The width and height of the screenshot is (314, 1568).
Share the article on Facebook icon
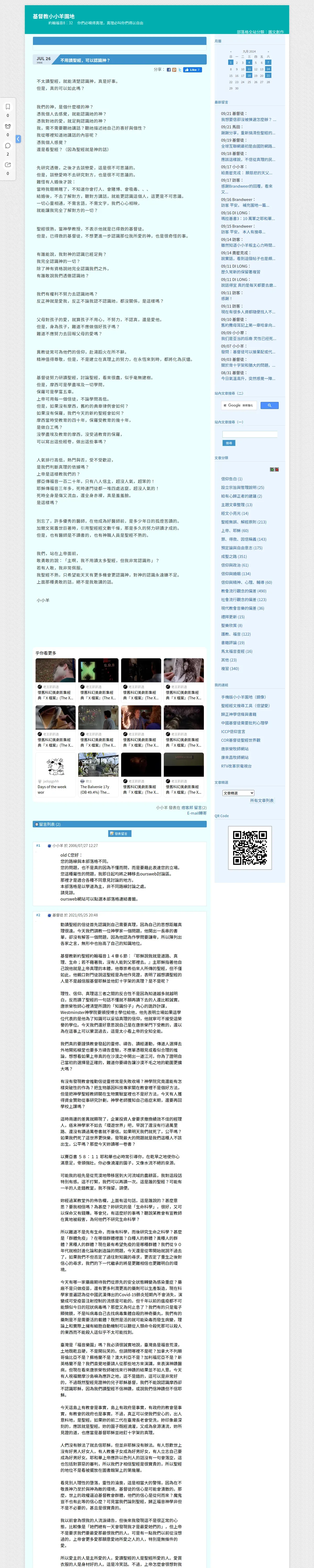point(169,70)
